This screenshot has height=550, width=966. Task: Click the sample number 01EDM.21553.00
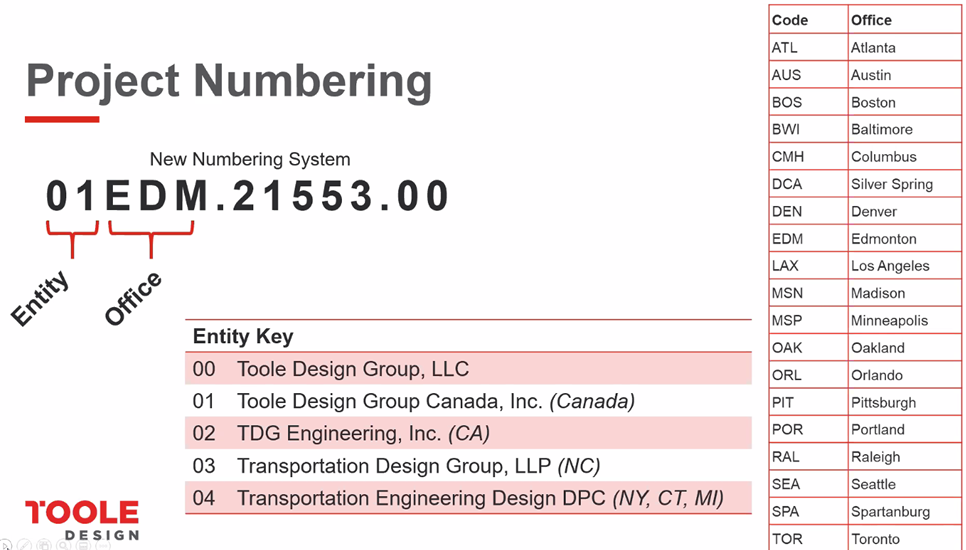tap(248, 196)
